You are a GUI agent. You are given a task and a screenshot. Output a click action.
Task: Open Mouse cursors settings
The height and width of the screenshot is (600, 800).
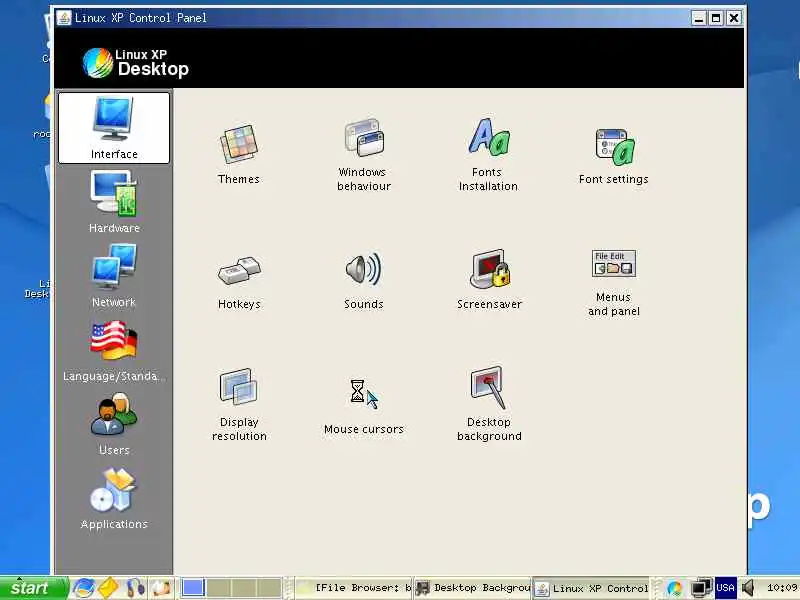(364, 407)
